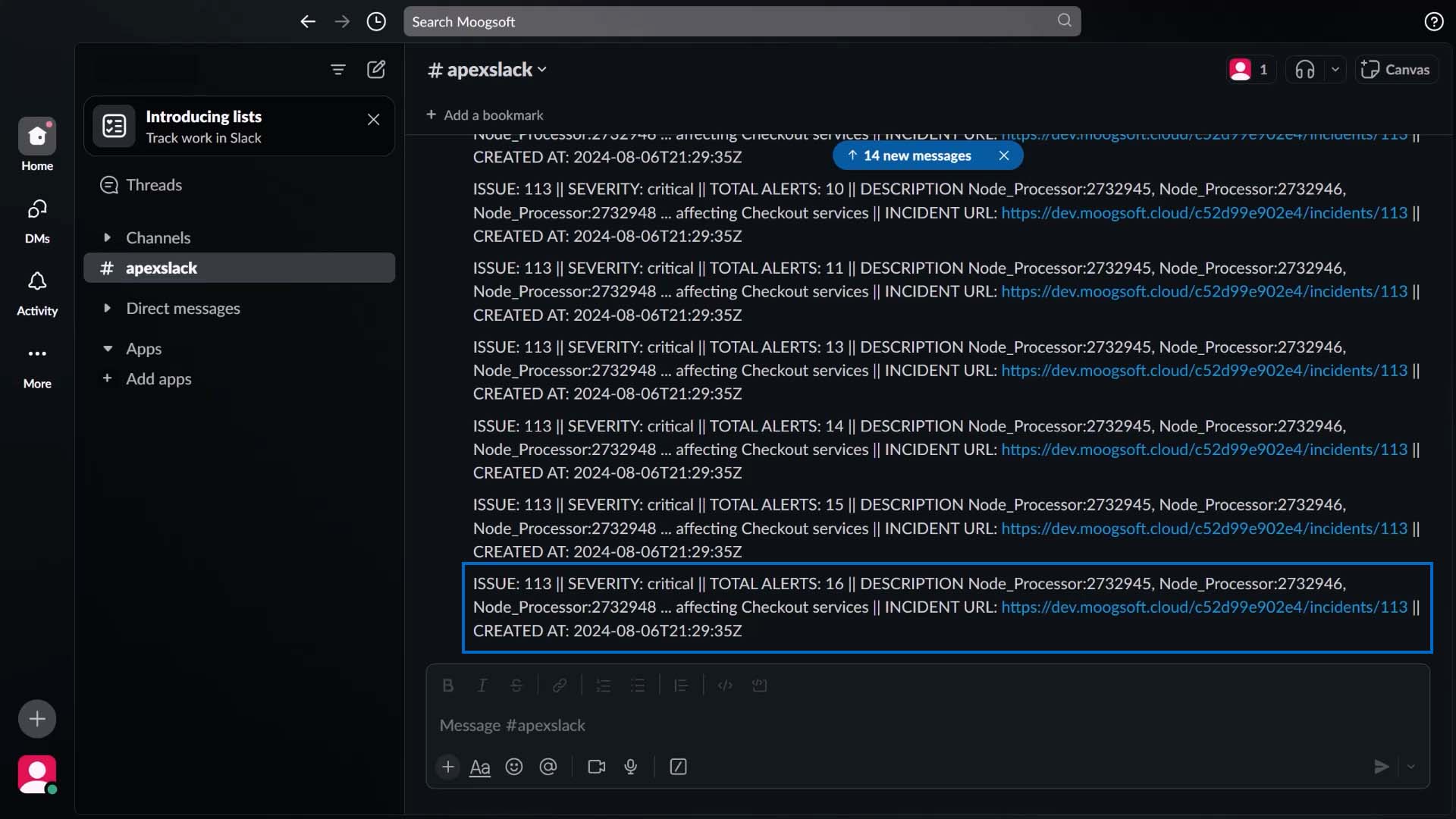
Task: View the channel member list
Action: point(1250,70)
